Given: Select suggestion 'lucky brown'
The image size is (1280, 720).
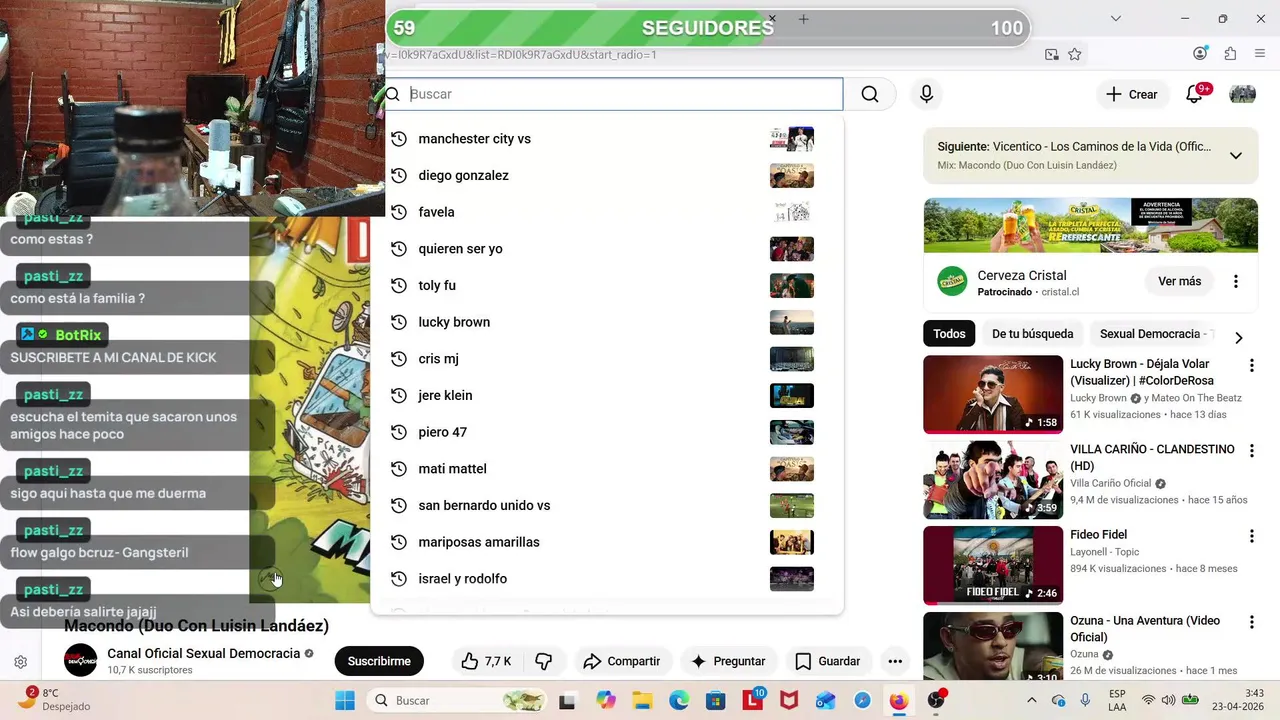Looking at the screenshot, I should (x=607, y=322).
